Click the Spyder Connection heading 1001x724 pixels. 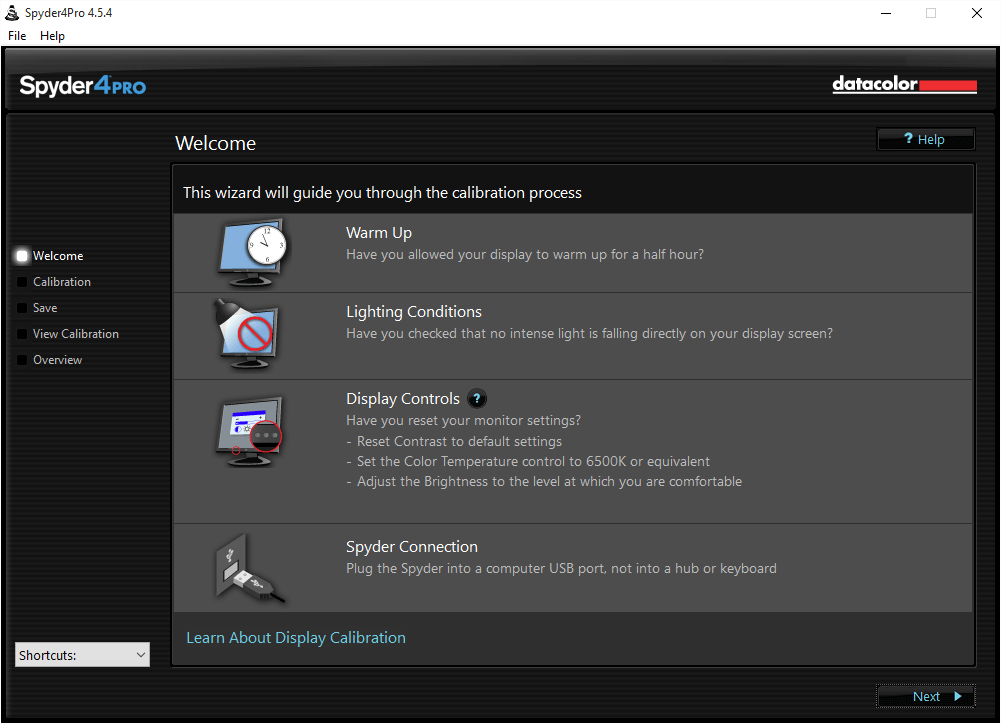point(412,547)
